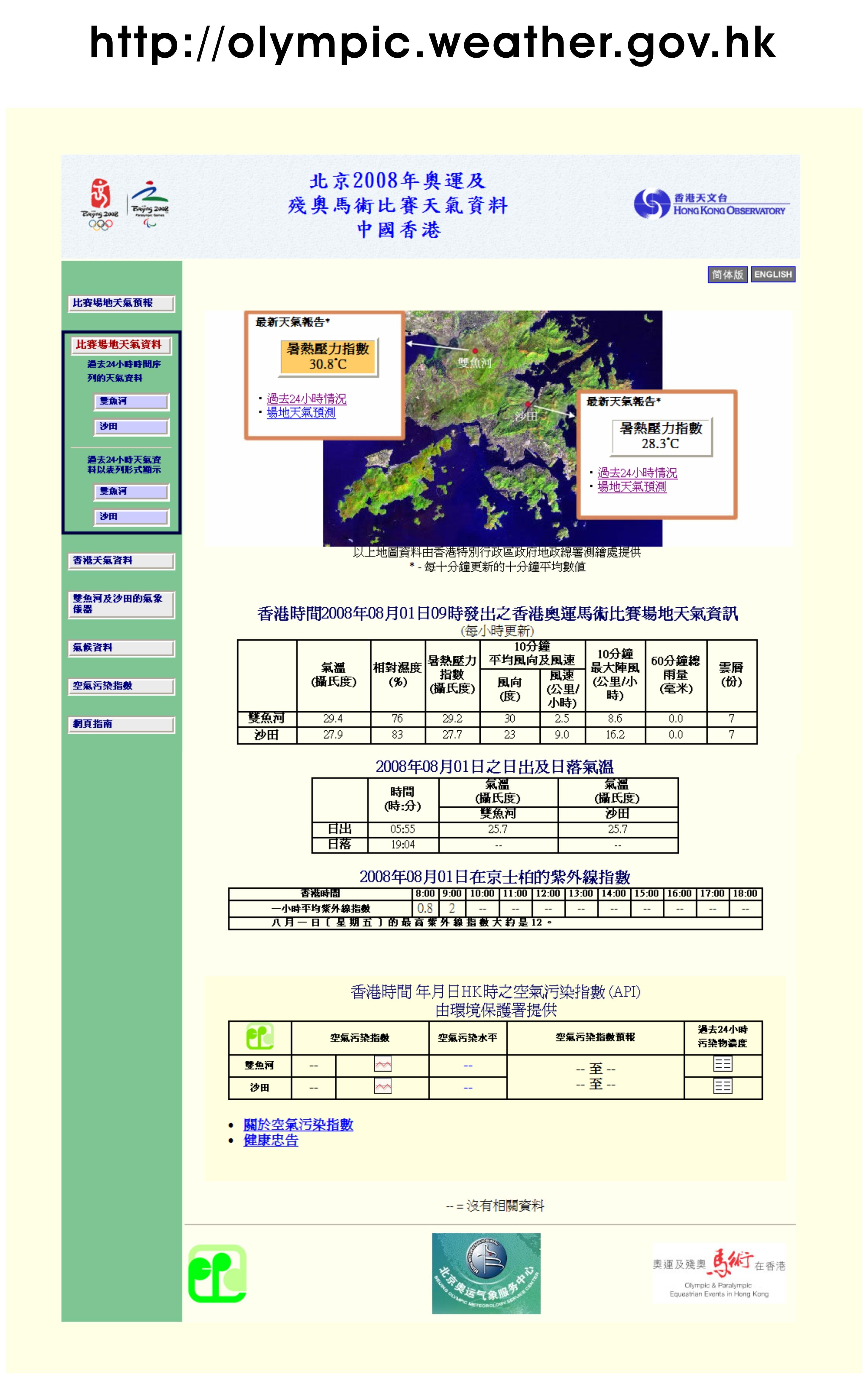Click the 雙魚河 air pollution level '--' link
The image size is (868, 1379).
point(468,1066)
